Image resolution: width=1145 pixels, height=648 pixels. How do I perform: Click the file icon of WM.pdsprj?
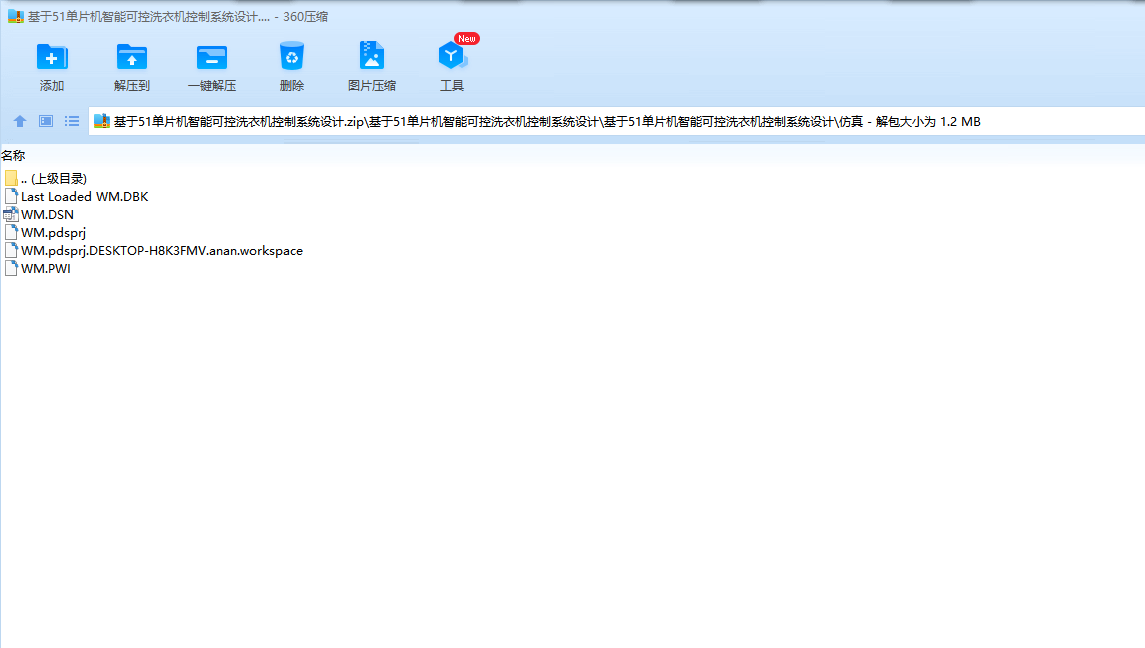click(x=11, y=232)
